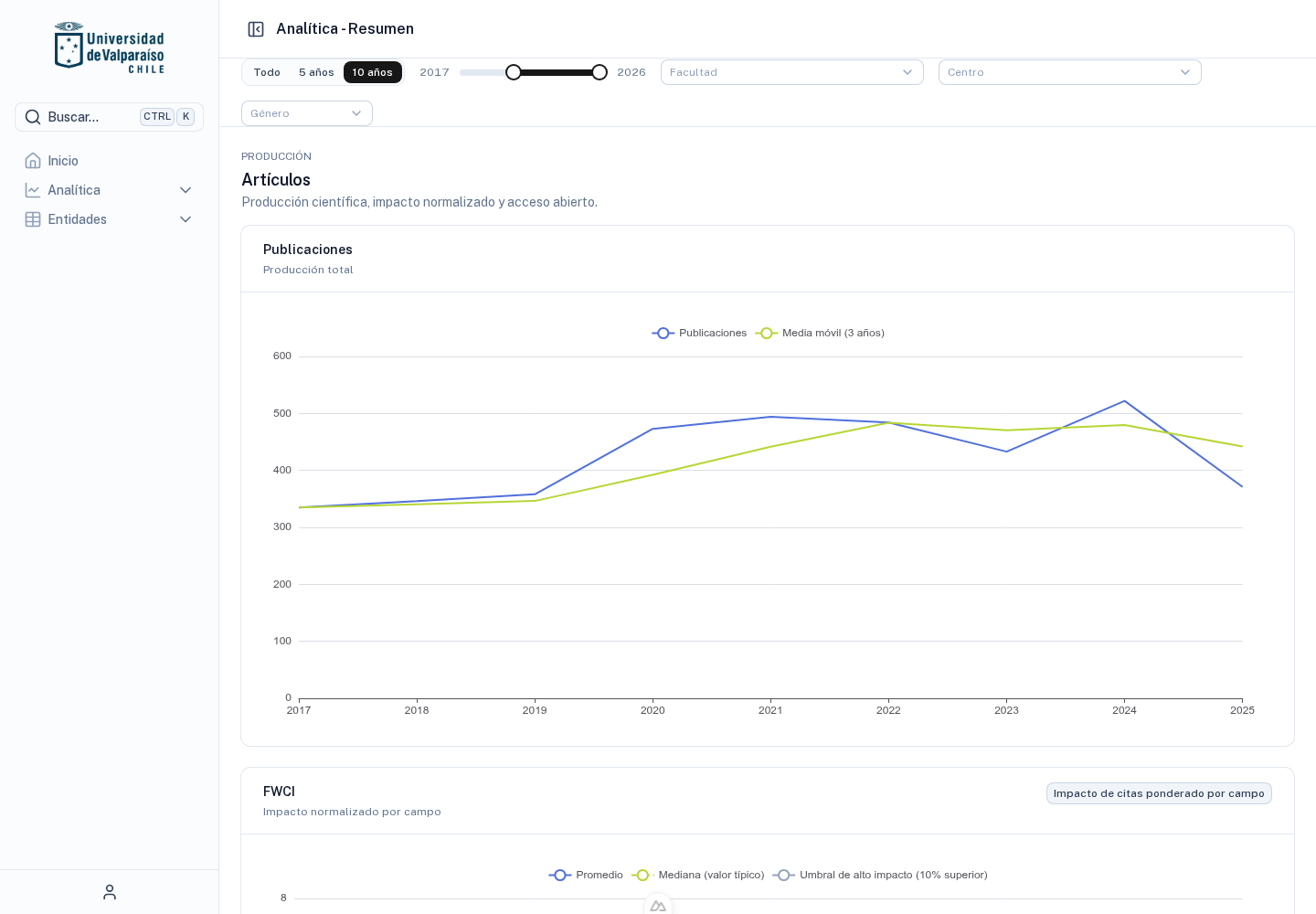Screen dimensions: 1316x914
Task: Open the Género dropdown
Action: (307, 113)
